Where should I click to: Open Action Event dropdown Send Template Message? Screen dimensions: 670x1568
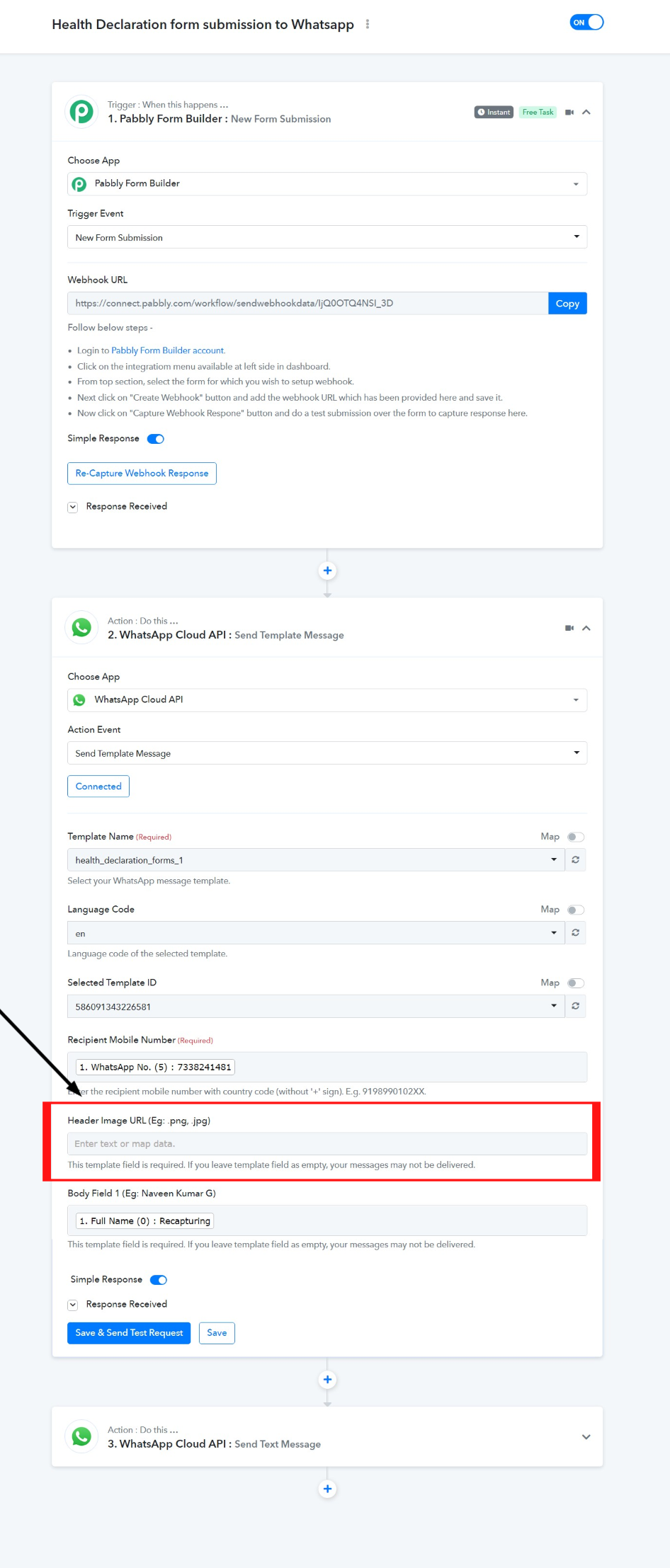click(327, 753)
